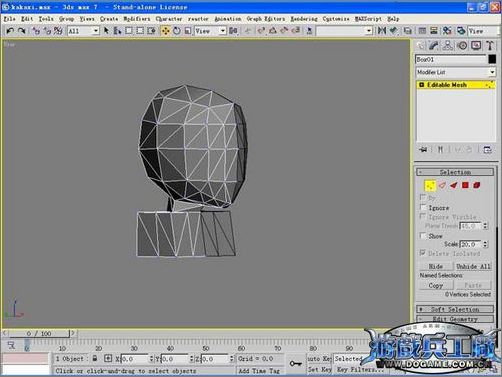
Task: Select the Scale tool in toolbar
Action: [x=188, y=31]
